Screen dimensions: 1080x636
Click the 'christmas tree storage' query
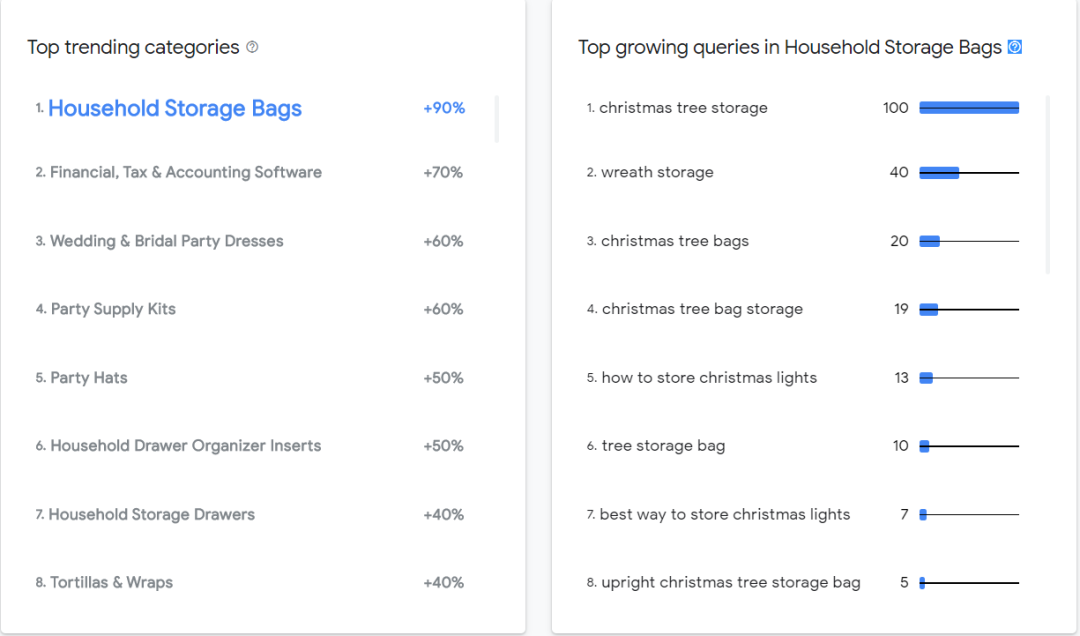tap(683, 108)
